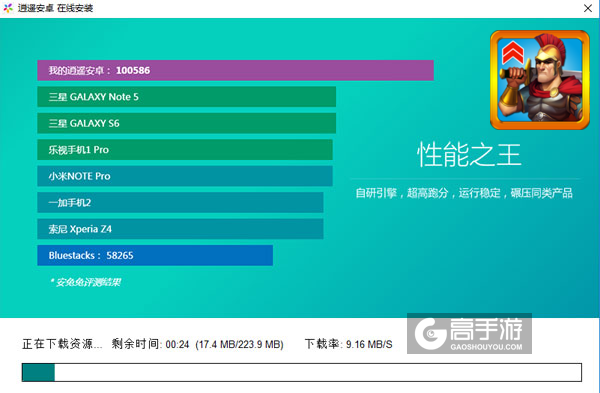
Task: Select the 索尼 Xperia Z4 bar
Action: tap(180, 228)
